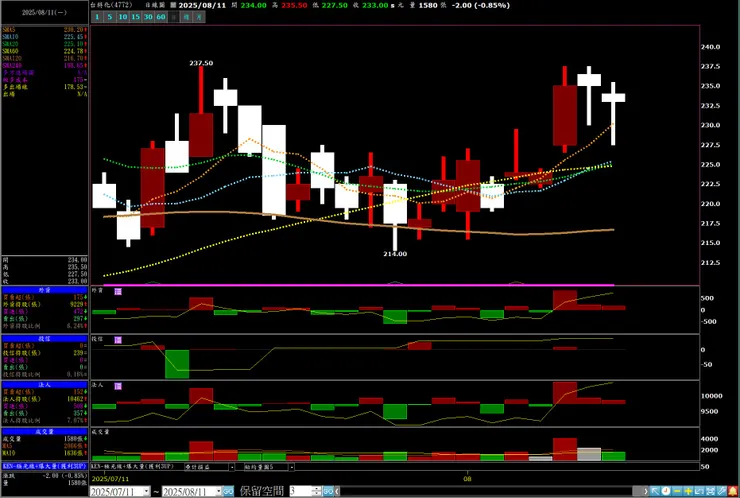The width and height of the screenshot is (740, 498).
Task: Click the 2025/08/11(一) date box at top-left
Action: 44,13
